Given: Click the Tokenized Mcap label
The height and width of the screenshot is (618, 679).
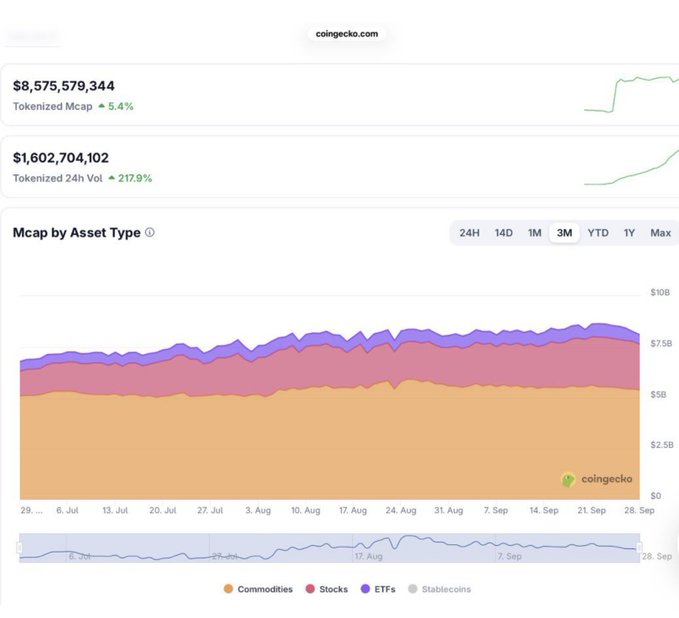Looking at the screenshot, I should [x=52, y=106].
